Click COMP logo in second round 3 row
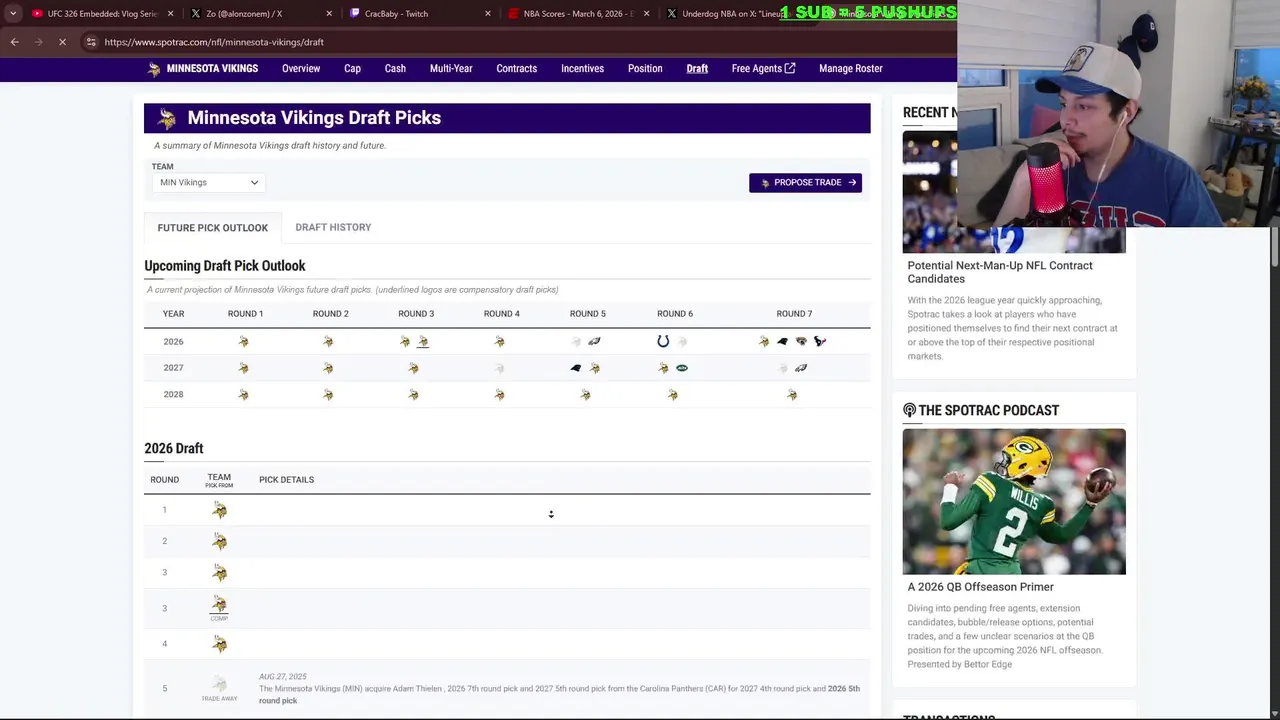The width and height of the screenshot is (1280, 720). pos(219,606)
